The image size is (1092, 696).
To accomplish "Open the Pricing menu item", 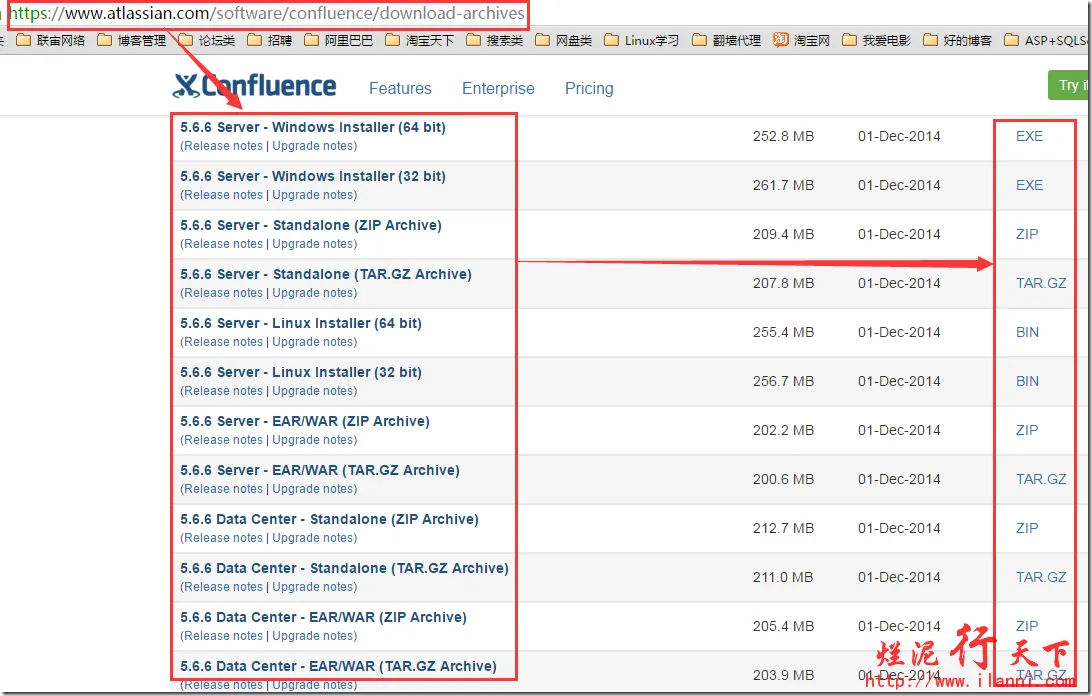I will click(x=588, y=88).
